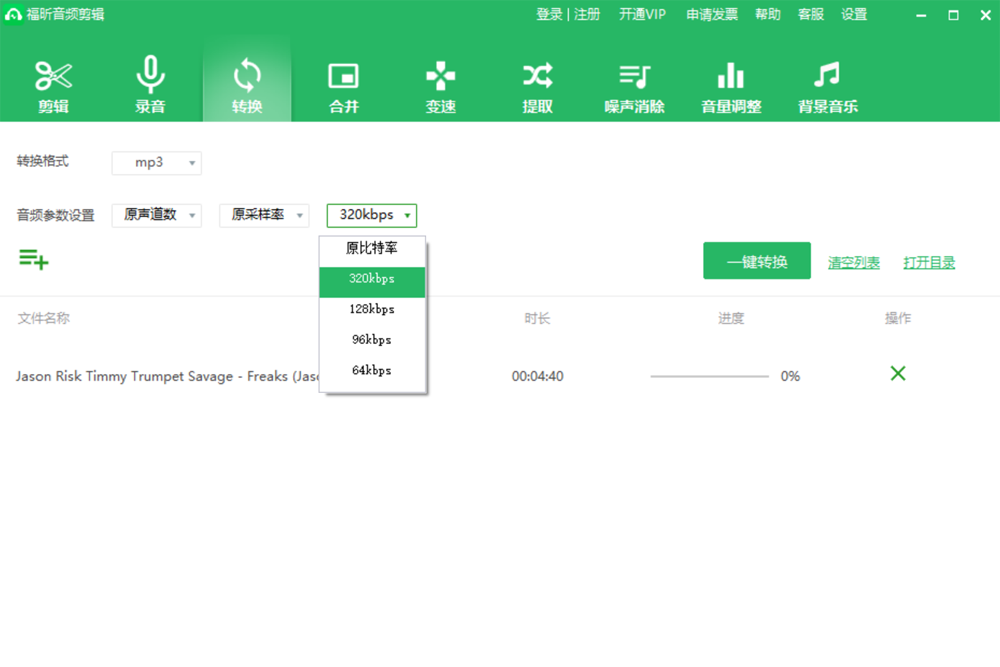Choose the 128kbps bitrate option

pyautogui.click(x=372, y=309)
